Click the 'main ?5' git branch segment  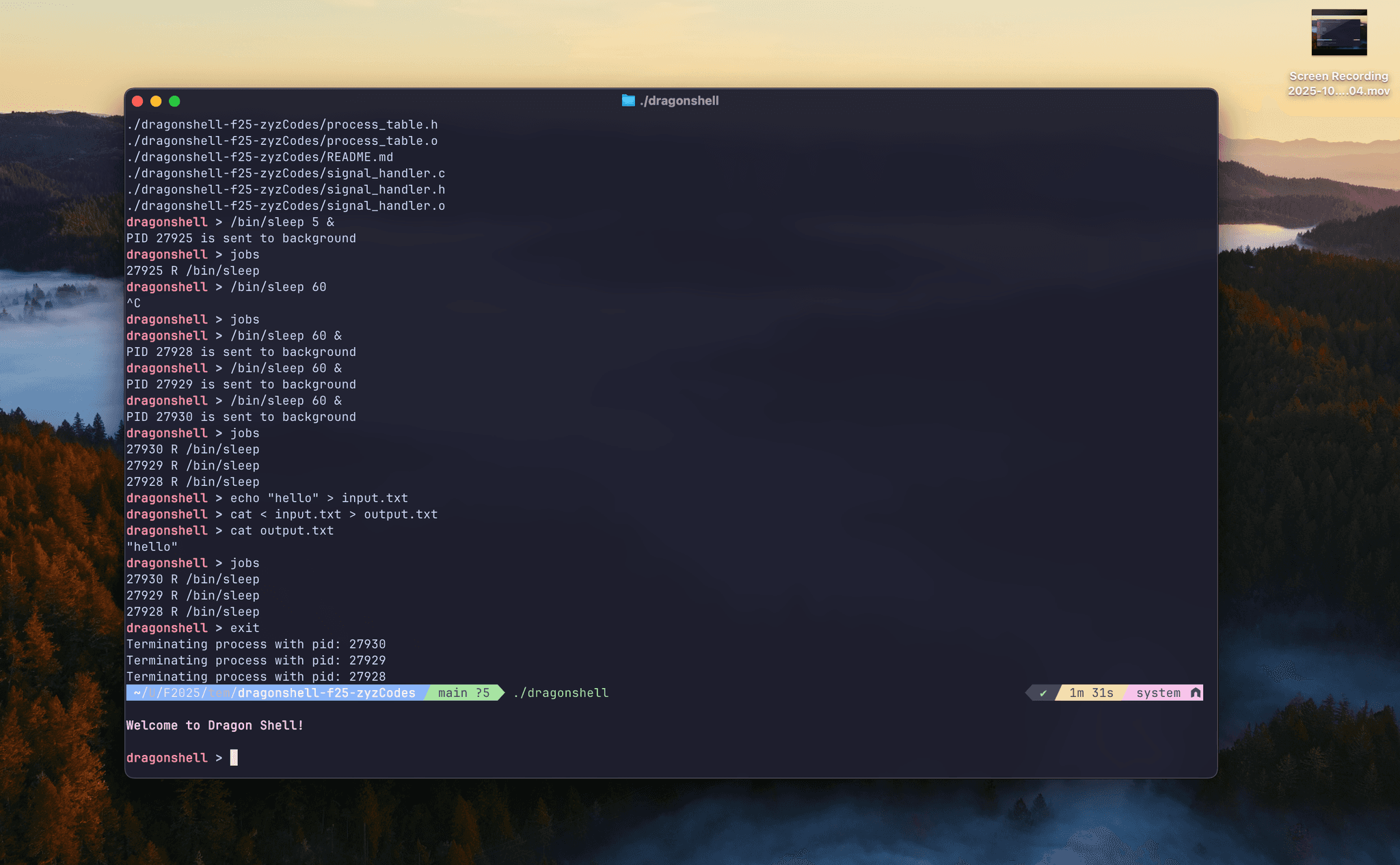point(463,693)
